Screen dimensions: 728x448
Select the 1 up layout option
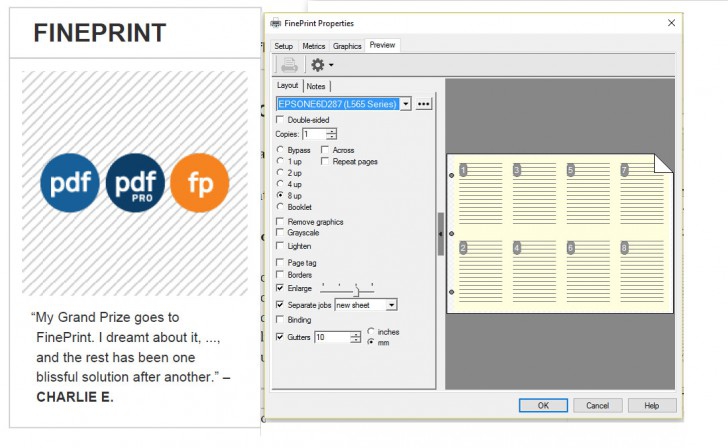coord(280,161)
